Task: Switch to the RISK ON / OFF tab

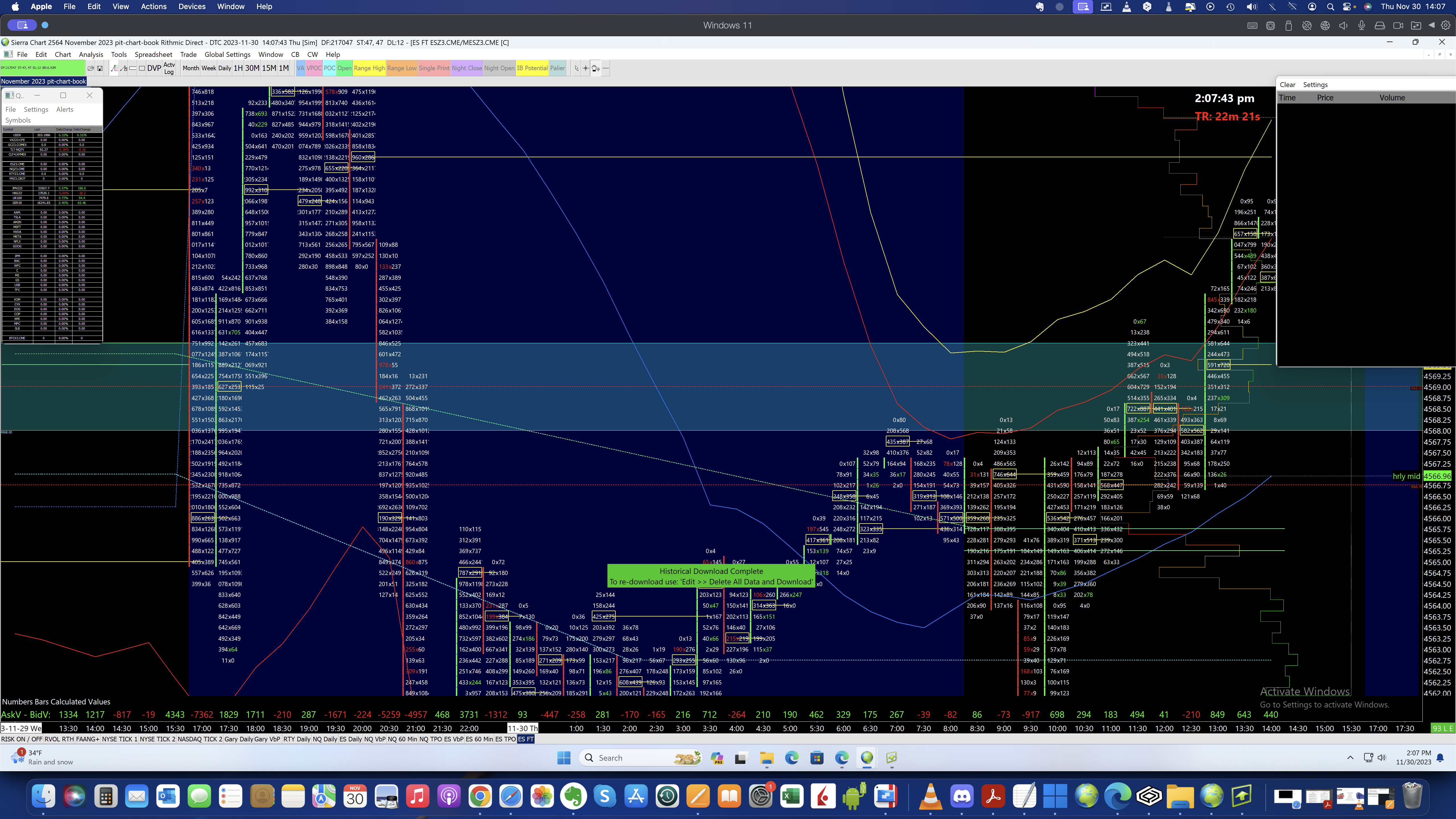Action: 22,739
